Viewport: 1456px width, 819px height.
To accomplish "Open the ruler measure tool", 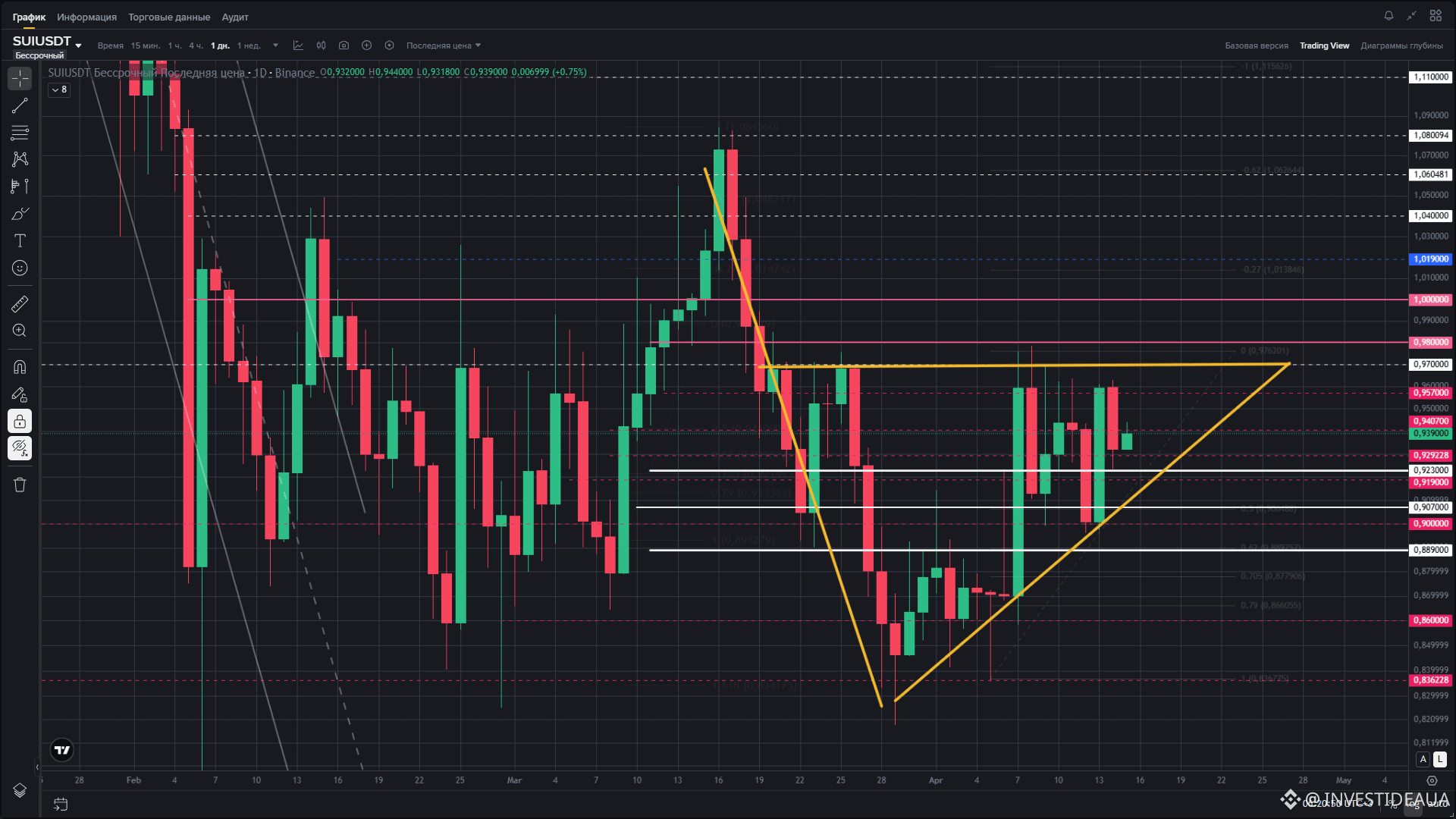I will (x=20, y=304).
